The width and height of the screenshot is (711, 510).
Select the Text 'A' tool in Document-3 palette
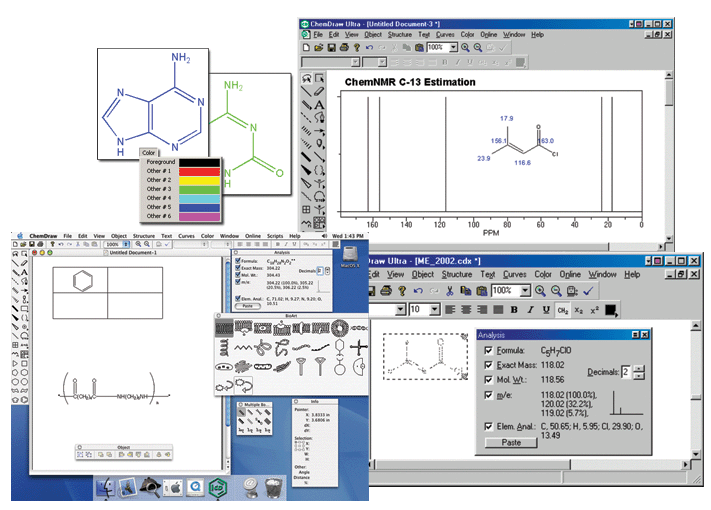pyautogui.click(x=320, y=105)
